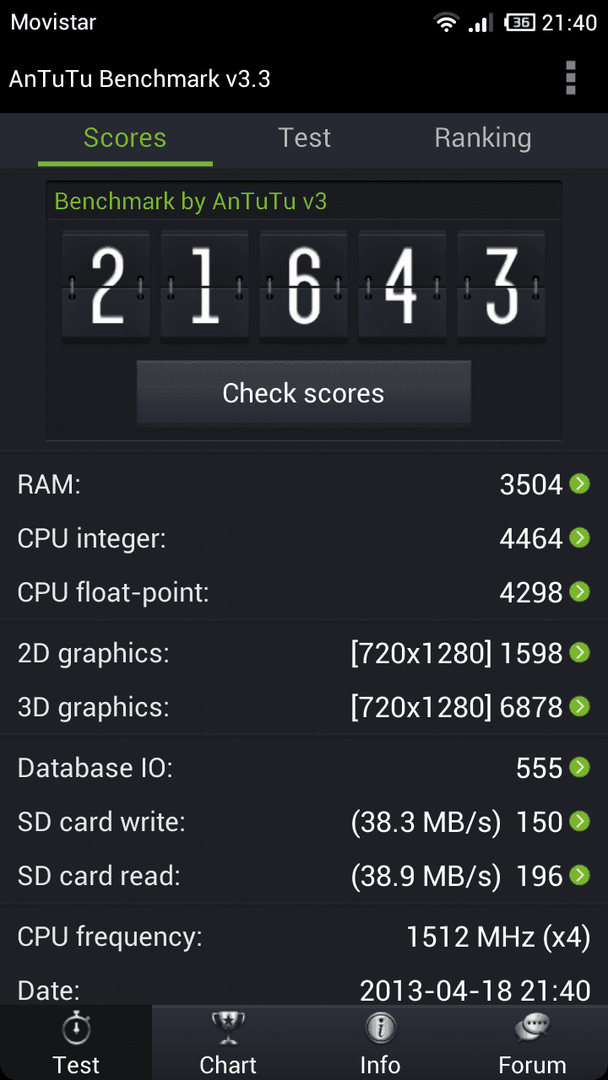
Task: Expand the 3D graphics score arrow
Action: (x=580, y=706)
